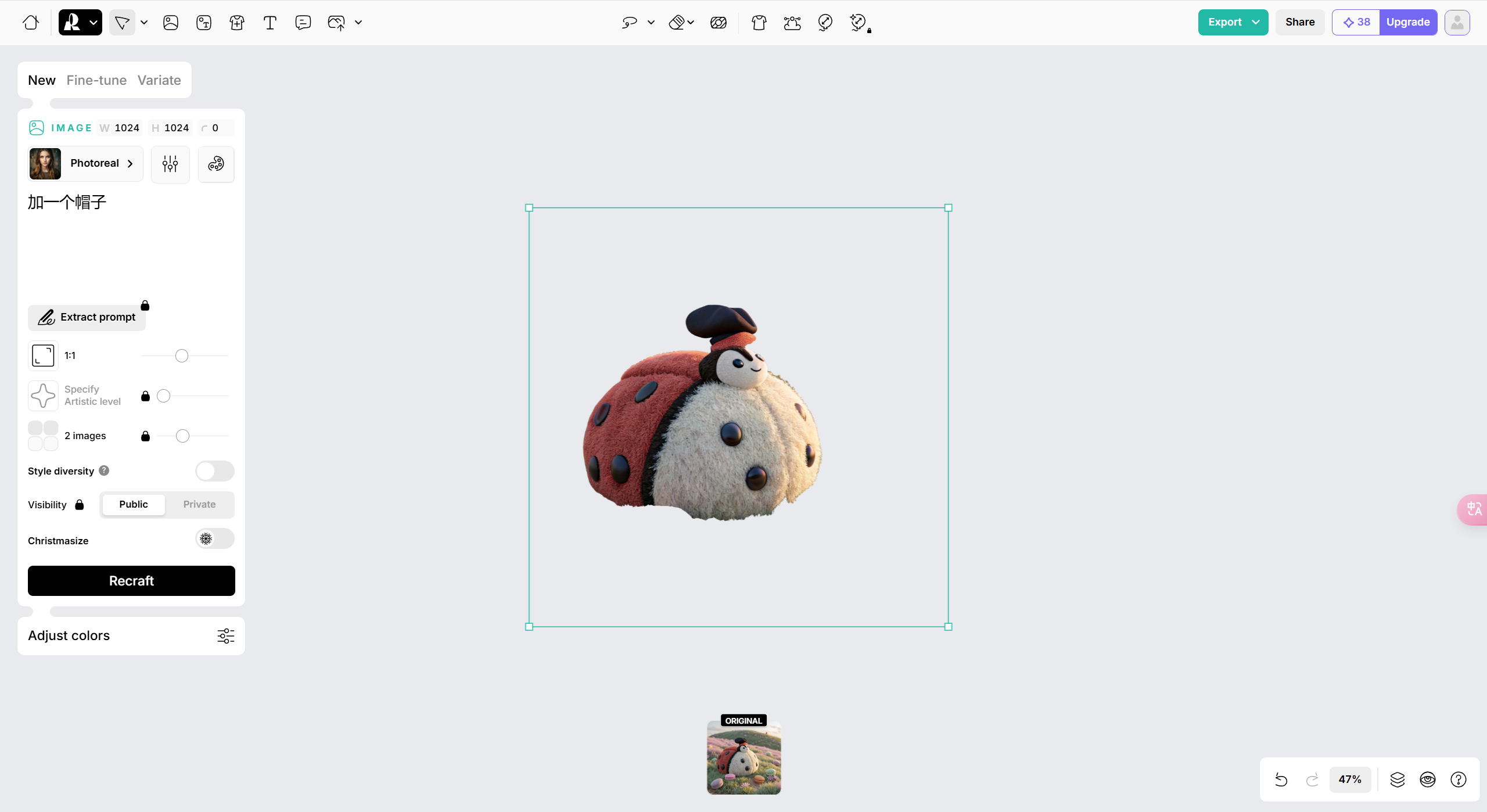The width and height of the screenshot is (1487, 812).
Task: Switch to the Fine-tune tab
Action: [96, 80]
